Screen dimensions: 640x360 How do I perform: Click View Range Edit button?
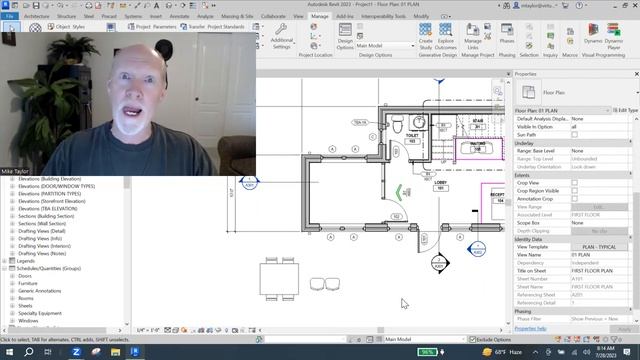pyautogui.click(x=599, y=207)
